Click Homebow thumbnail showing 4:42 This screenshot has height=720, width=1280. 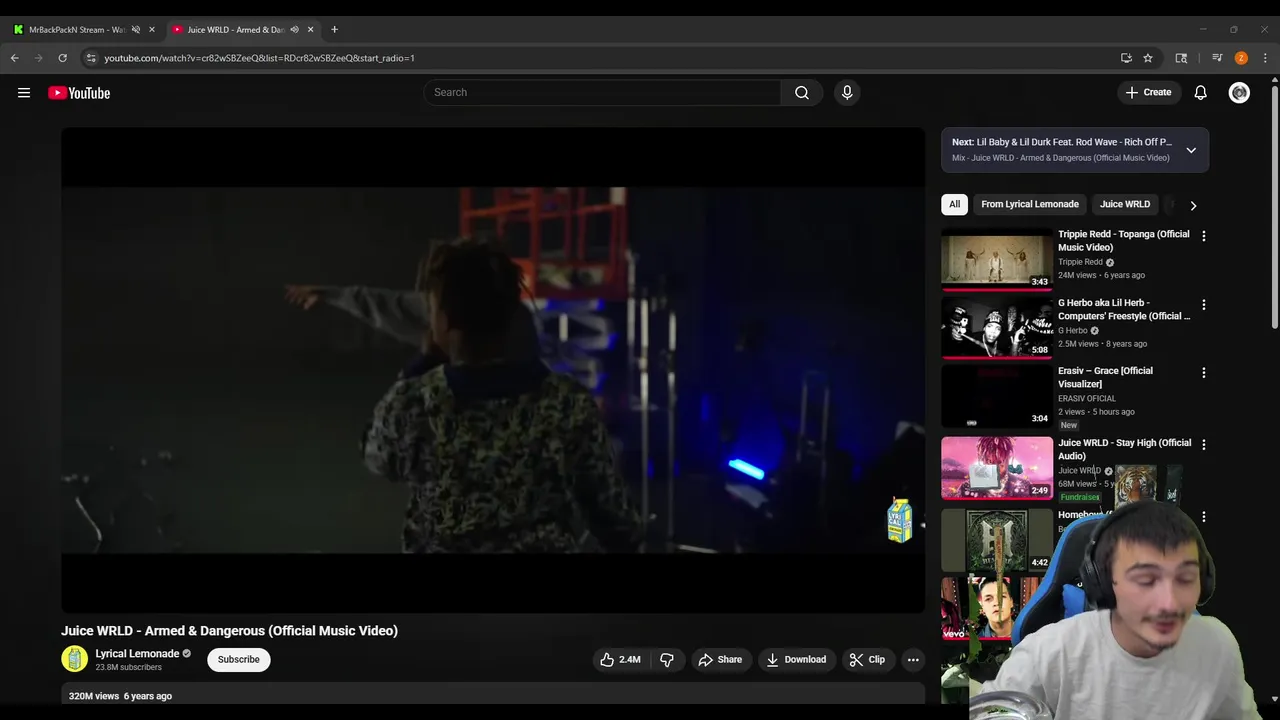[x=997, y=540]
